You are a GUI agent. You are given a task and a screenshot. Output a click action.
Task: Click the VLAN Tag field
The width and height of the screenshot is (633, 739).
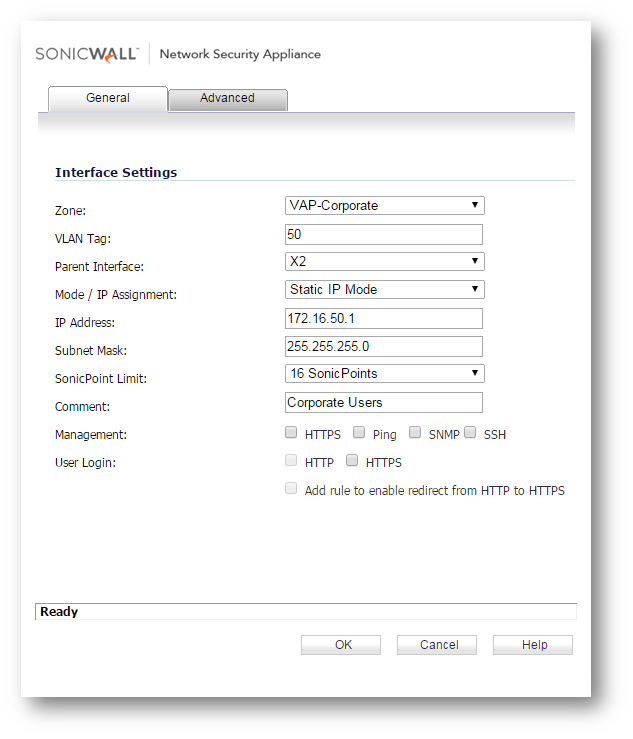click(x=384, y=234)
